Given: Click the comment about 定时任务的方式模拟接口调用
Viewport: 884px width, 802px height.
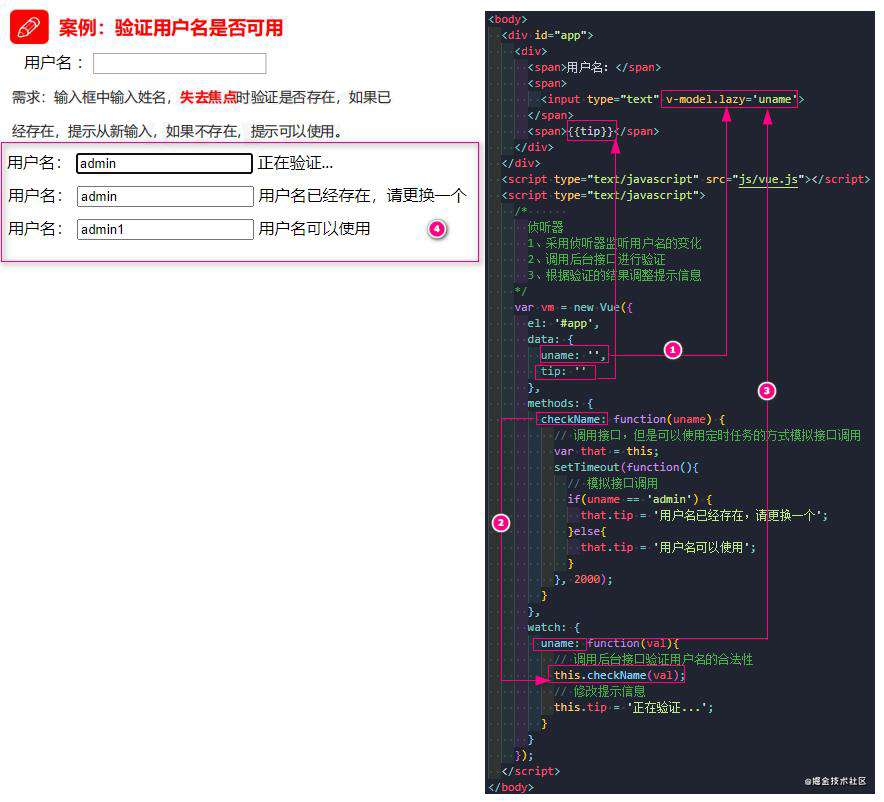Looking at the screenshot, I should click(708, 435).
